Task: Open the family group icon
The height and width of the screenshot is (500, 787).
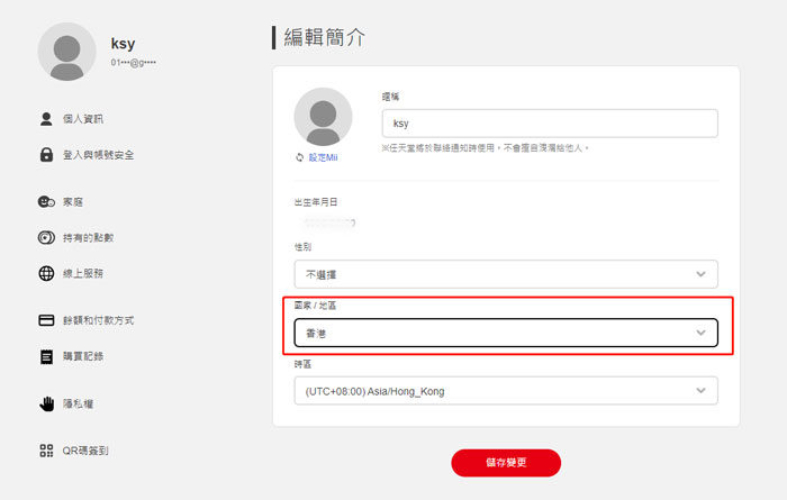Action: 46,202
